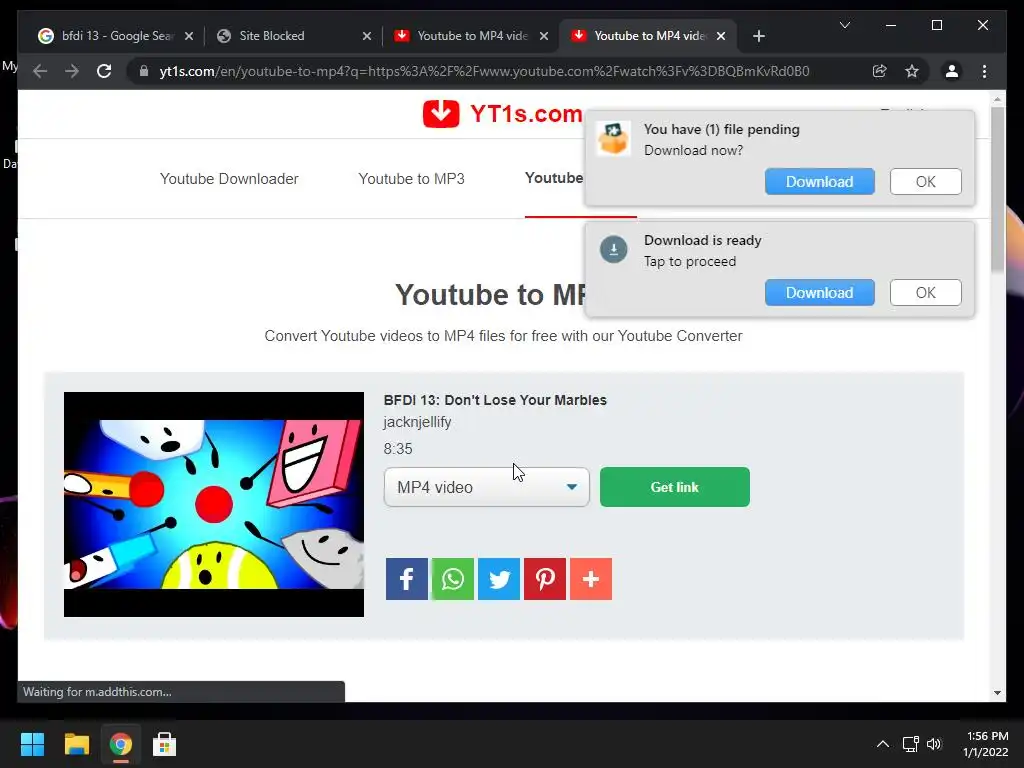The width and height of the screenshot is (1024, 768).
Task: Close the first Youtube to MP4 tab
Action: click(x=544, y=36)
